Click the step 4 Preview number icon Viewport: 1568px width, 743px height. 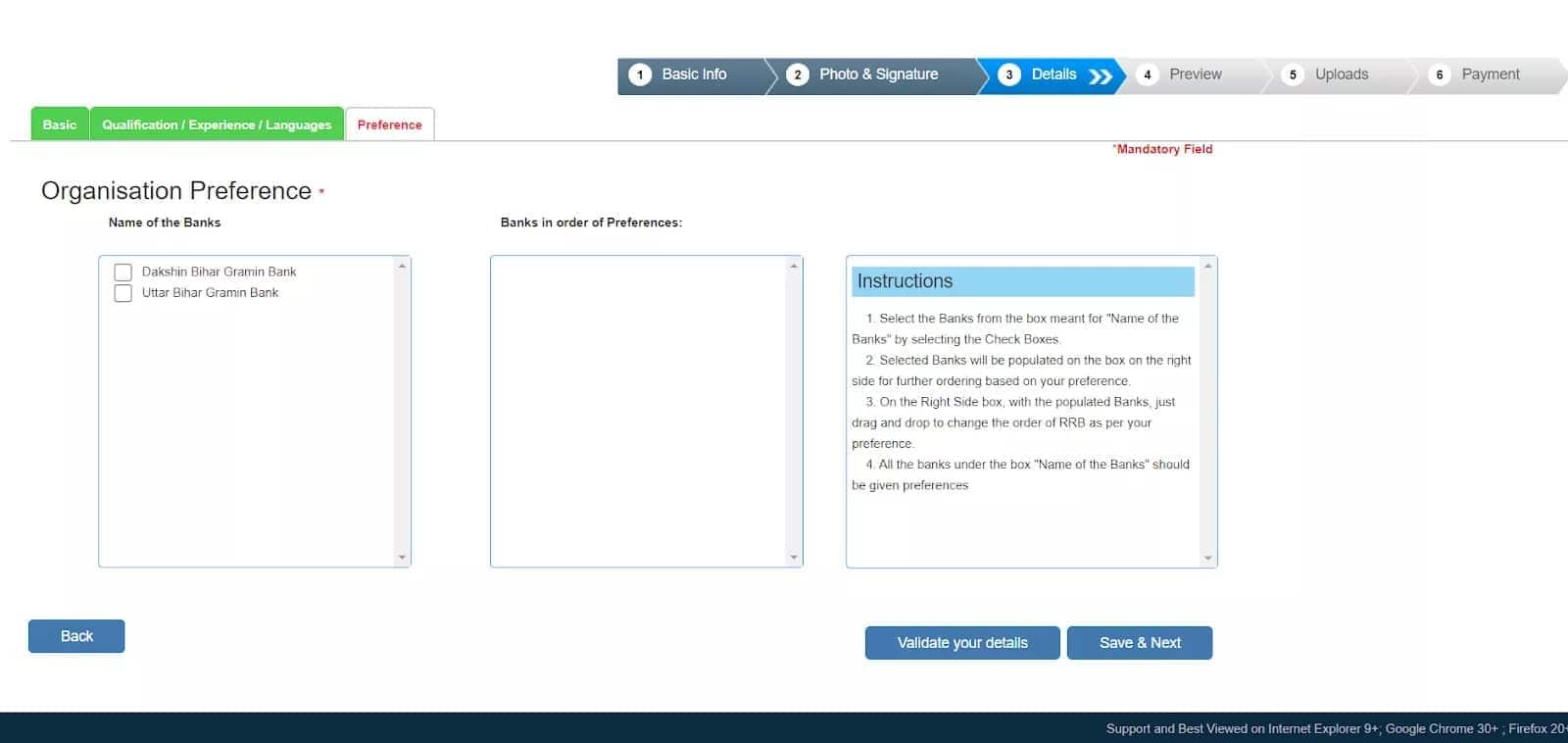click(x=1148, y=74)
